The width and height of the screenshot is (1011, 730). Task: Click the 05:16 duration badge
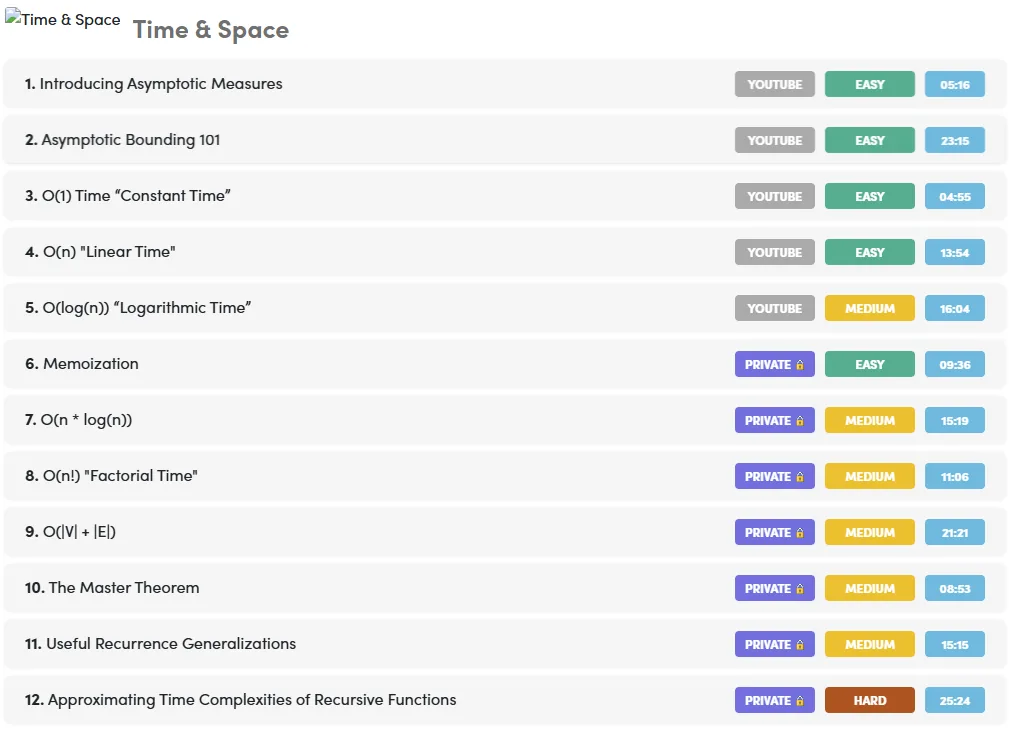(x=954, y=84)
